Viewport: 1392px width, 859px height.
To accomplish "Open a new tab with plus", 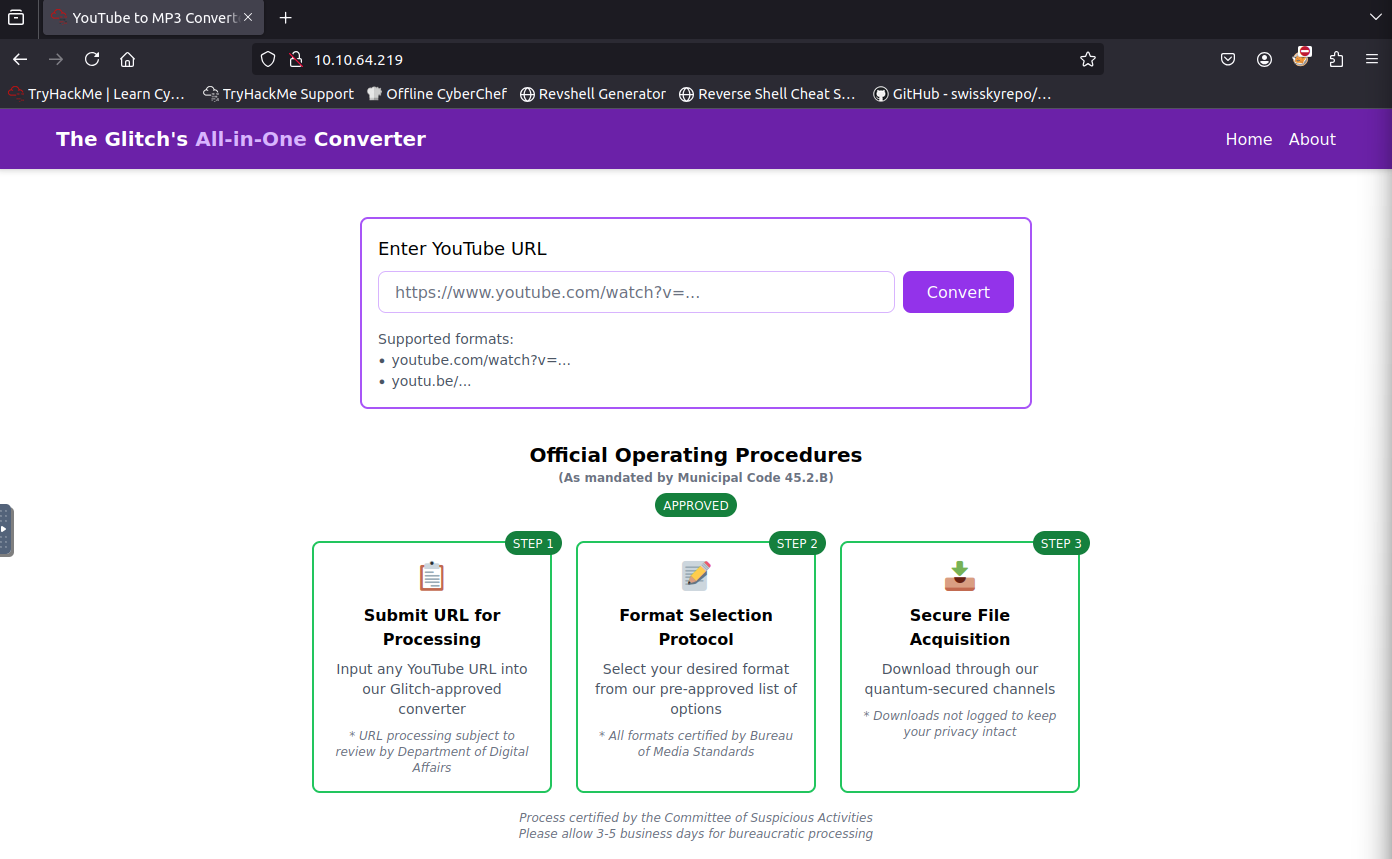I will 286,18.
